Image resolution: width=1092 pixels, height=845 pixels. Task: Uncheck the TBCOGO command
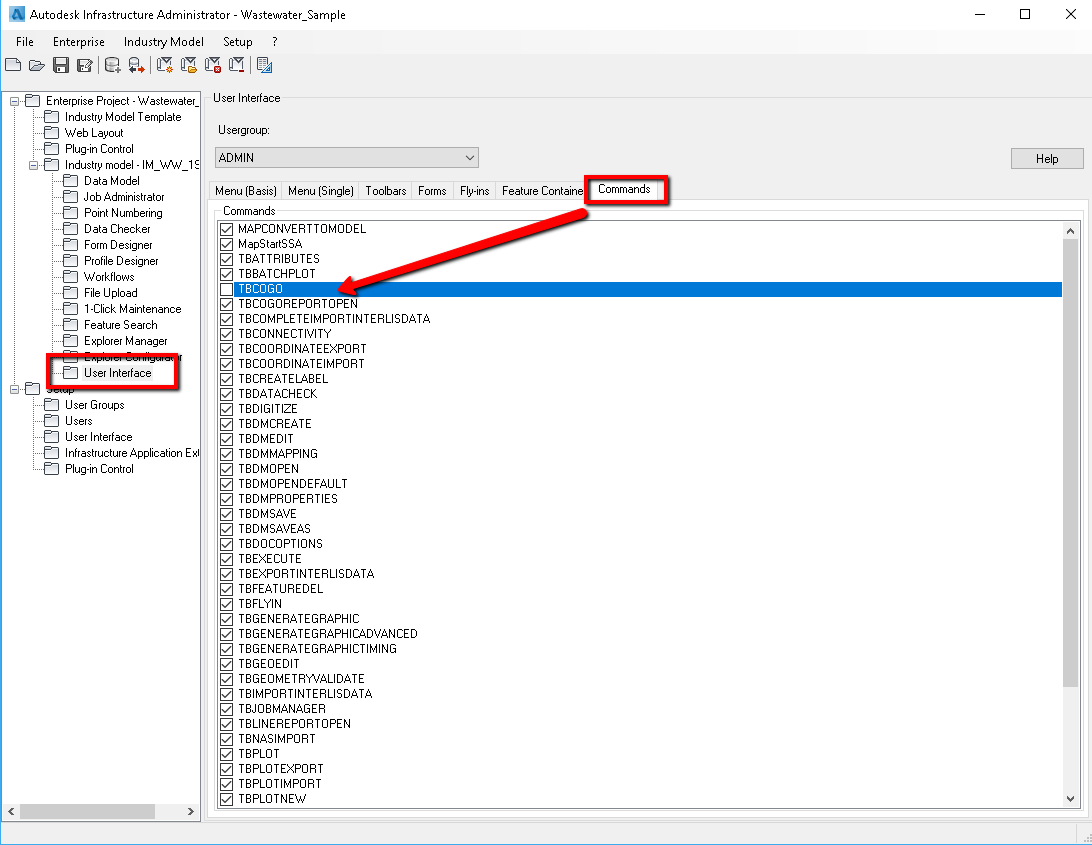(x=225, y=288)
